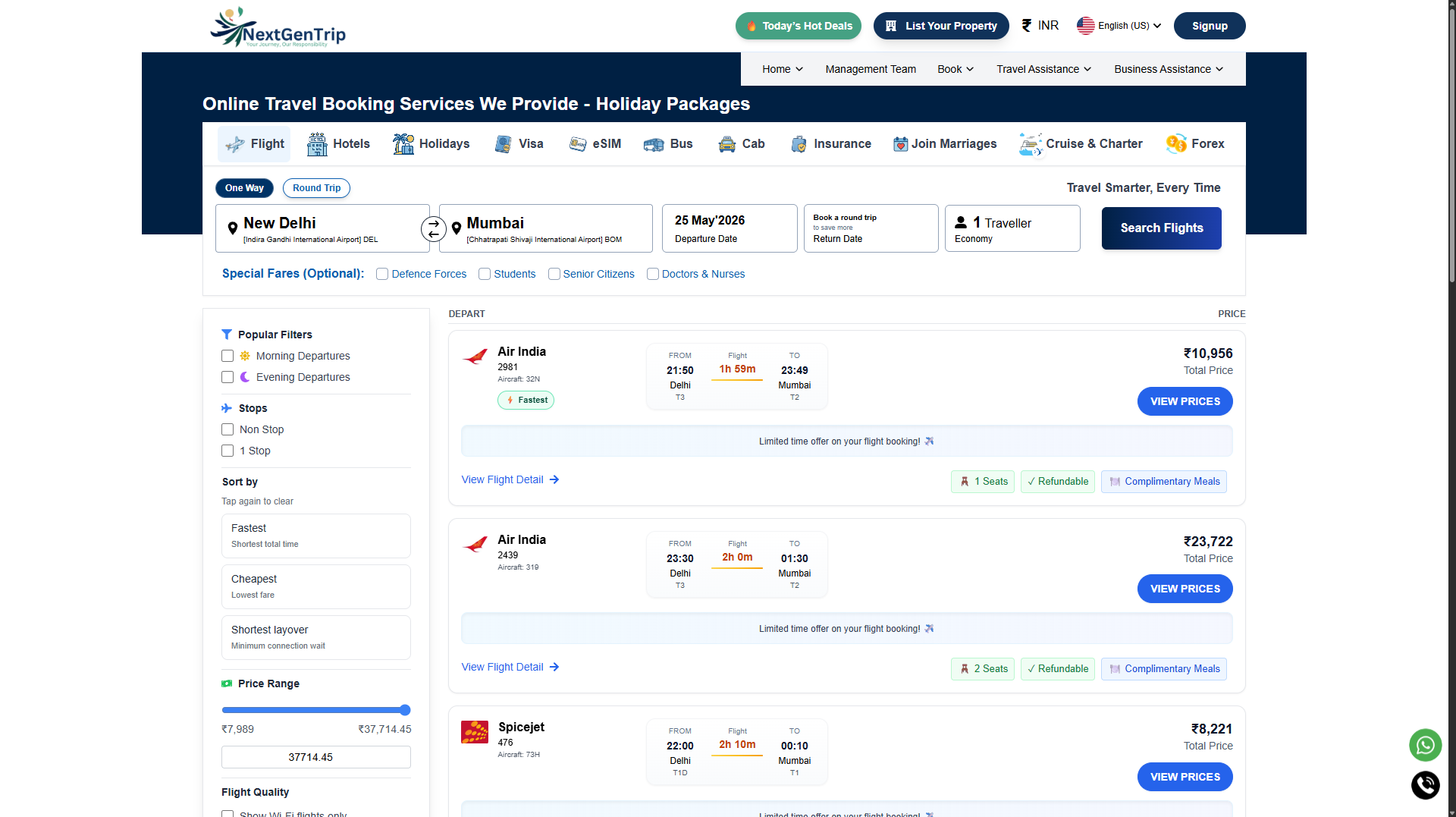Click the Bus icon

[x=654, y=144]
